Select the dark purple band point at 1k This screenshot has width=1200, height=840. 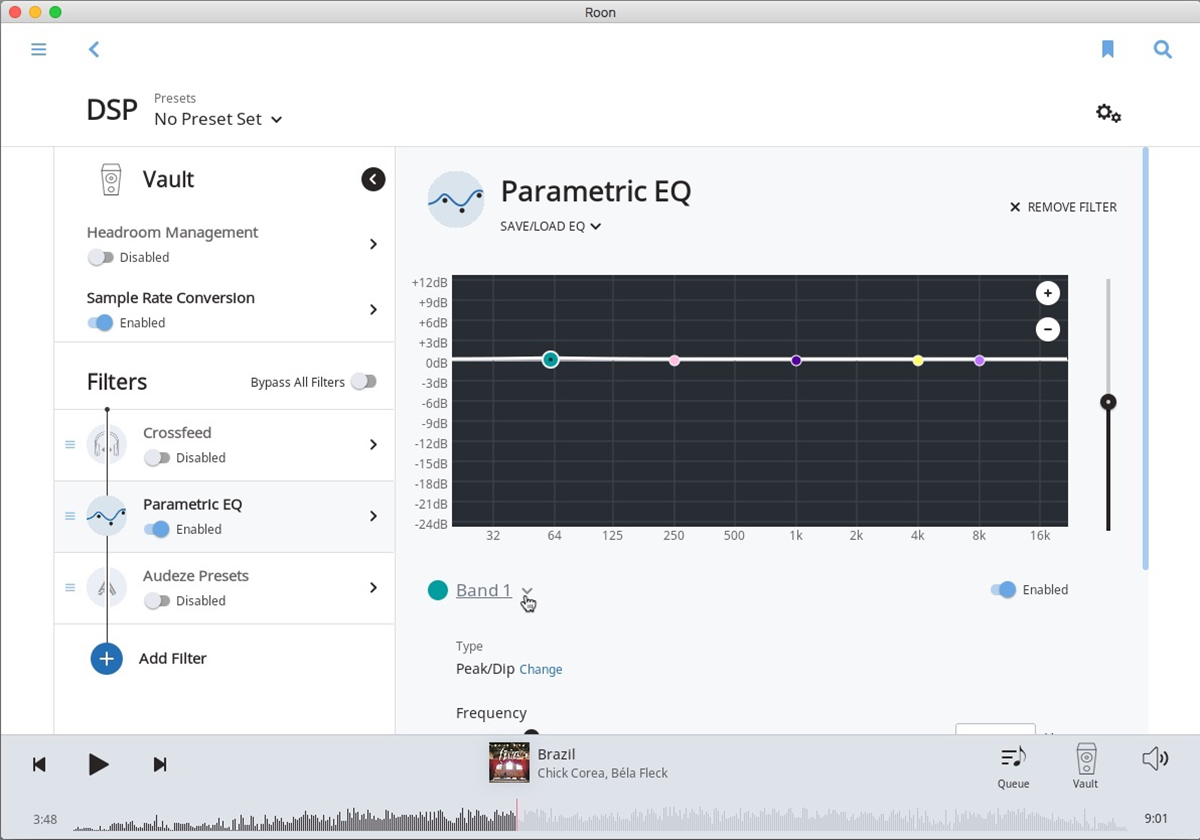pyautogui.click(x=796, y=360)
